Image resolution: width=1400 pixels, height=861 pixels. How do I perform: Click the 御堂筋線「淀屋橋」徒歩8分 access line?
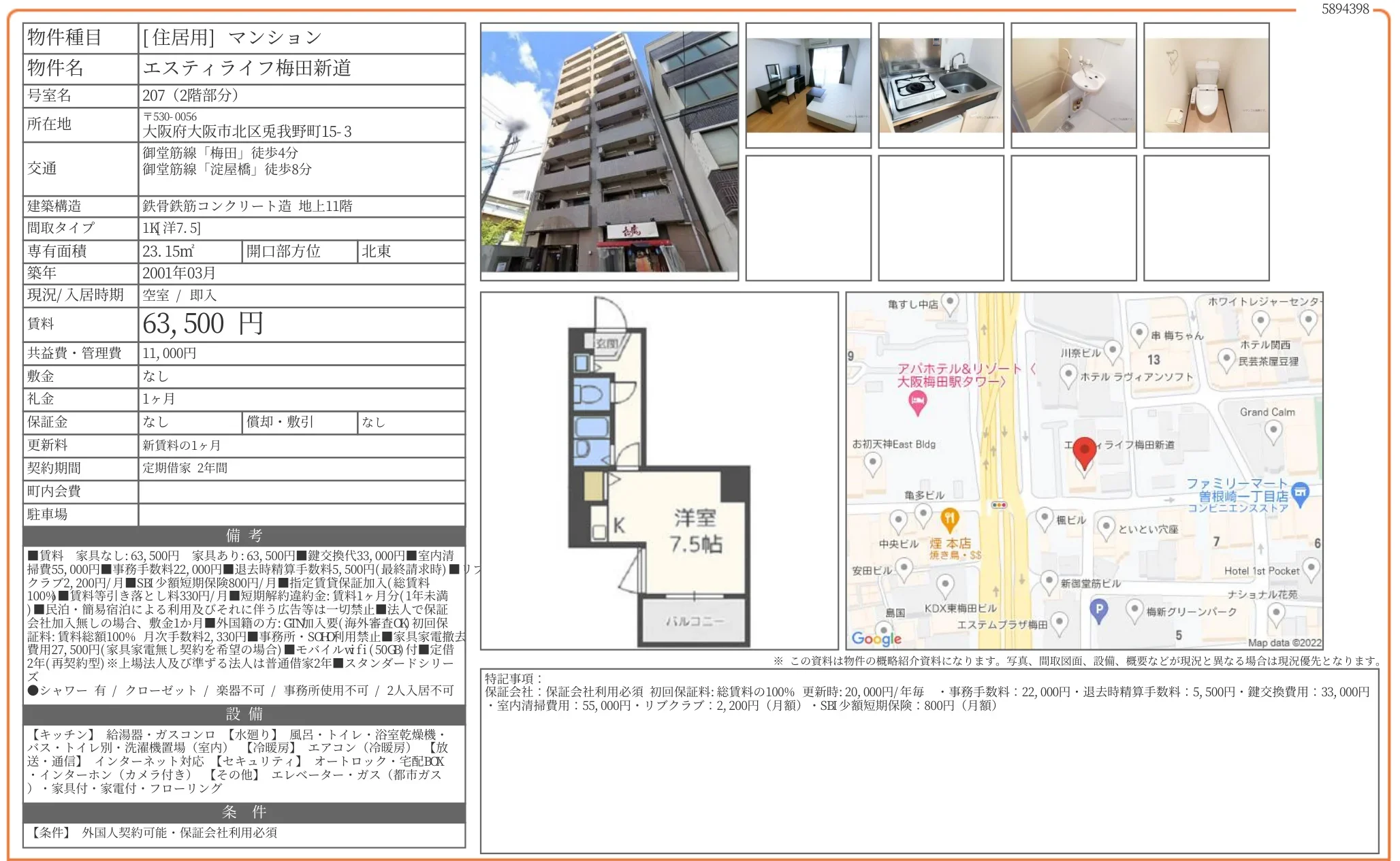click(227, 169)
